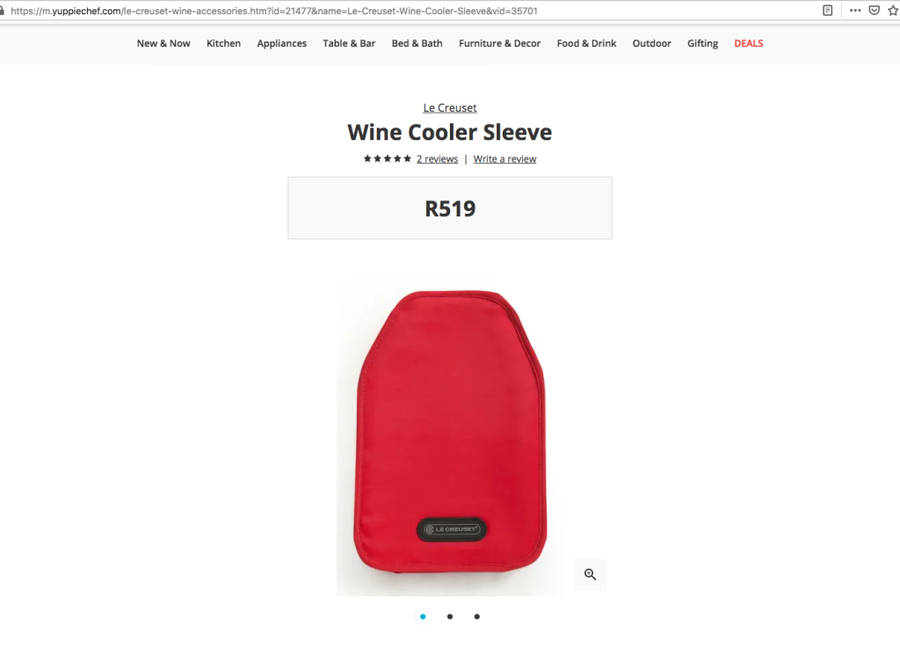
Task: Open the reader view icon
Action: (x=828, y=10)
